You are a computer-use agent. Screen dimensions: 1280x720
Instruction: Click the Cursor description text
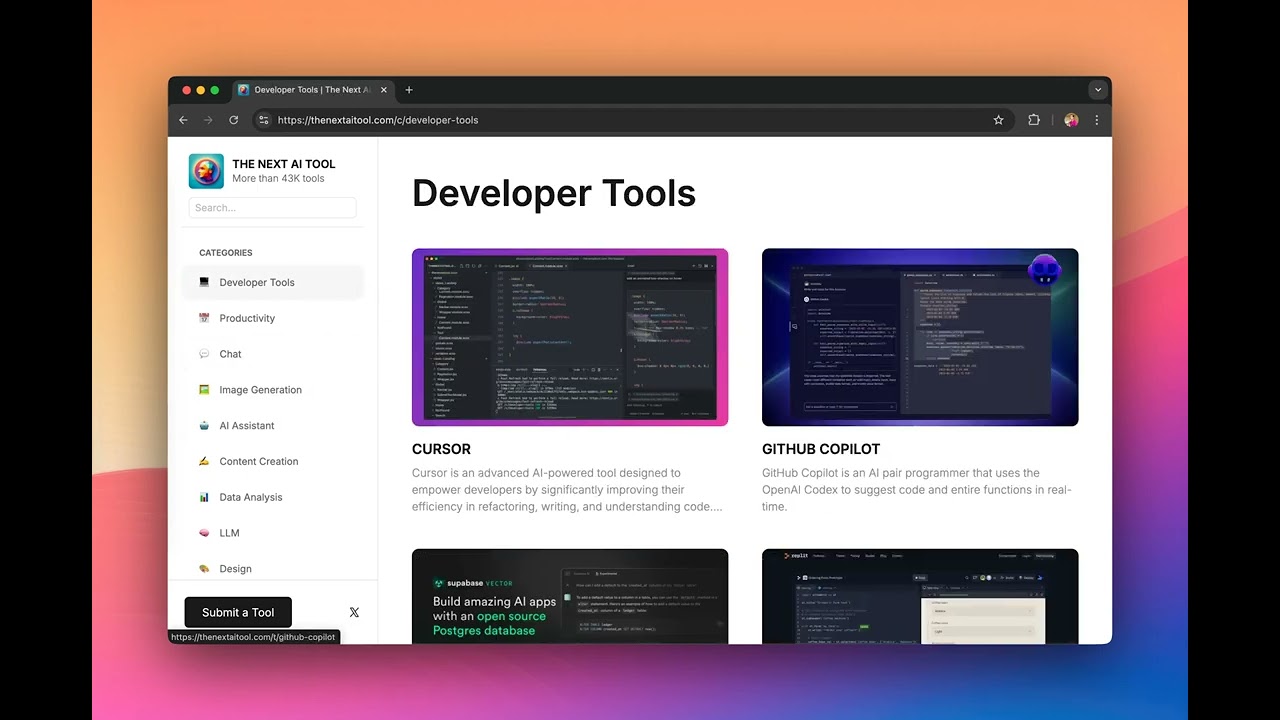pyautogui.click(x=567, y=490)
